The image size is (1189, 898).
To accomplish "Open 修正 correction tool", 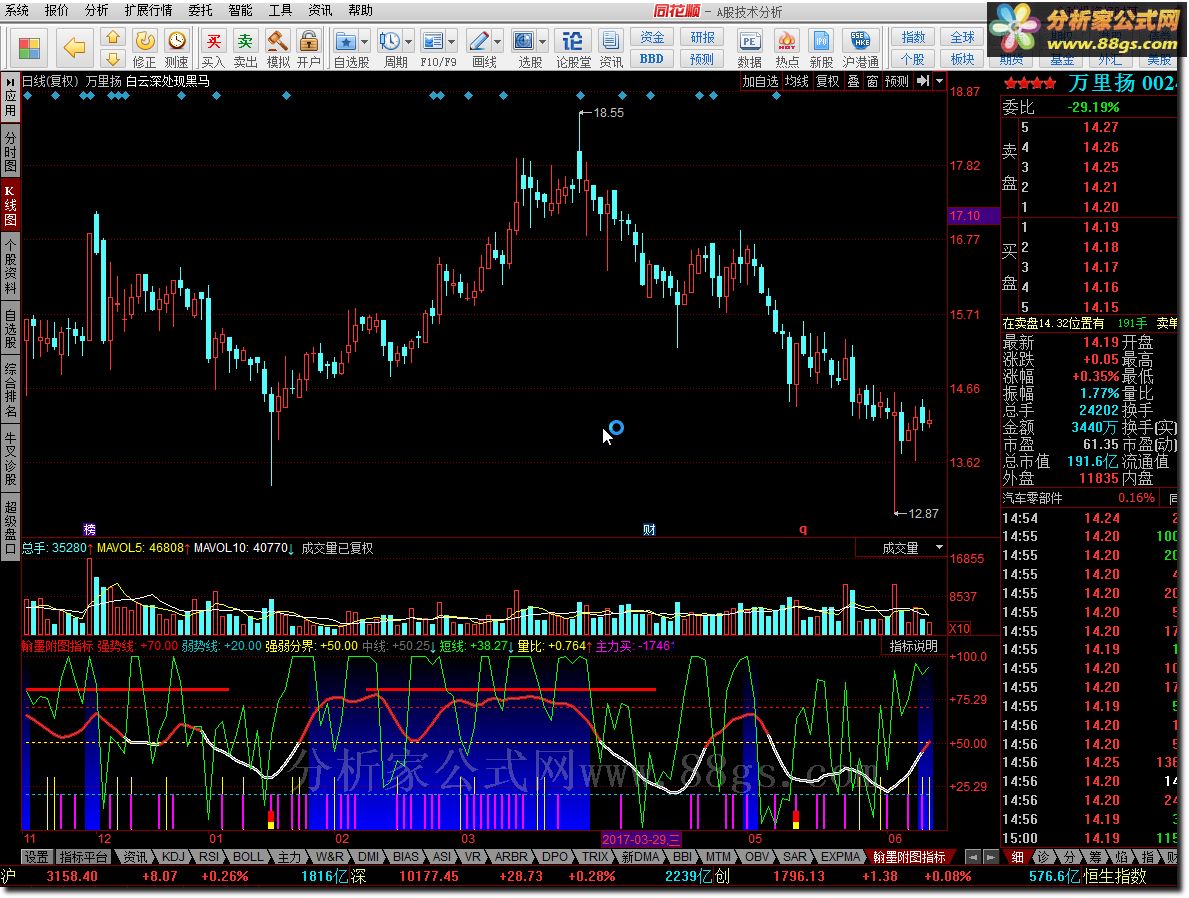I will click(x=144, y=49).
